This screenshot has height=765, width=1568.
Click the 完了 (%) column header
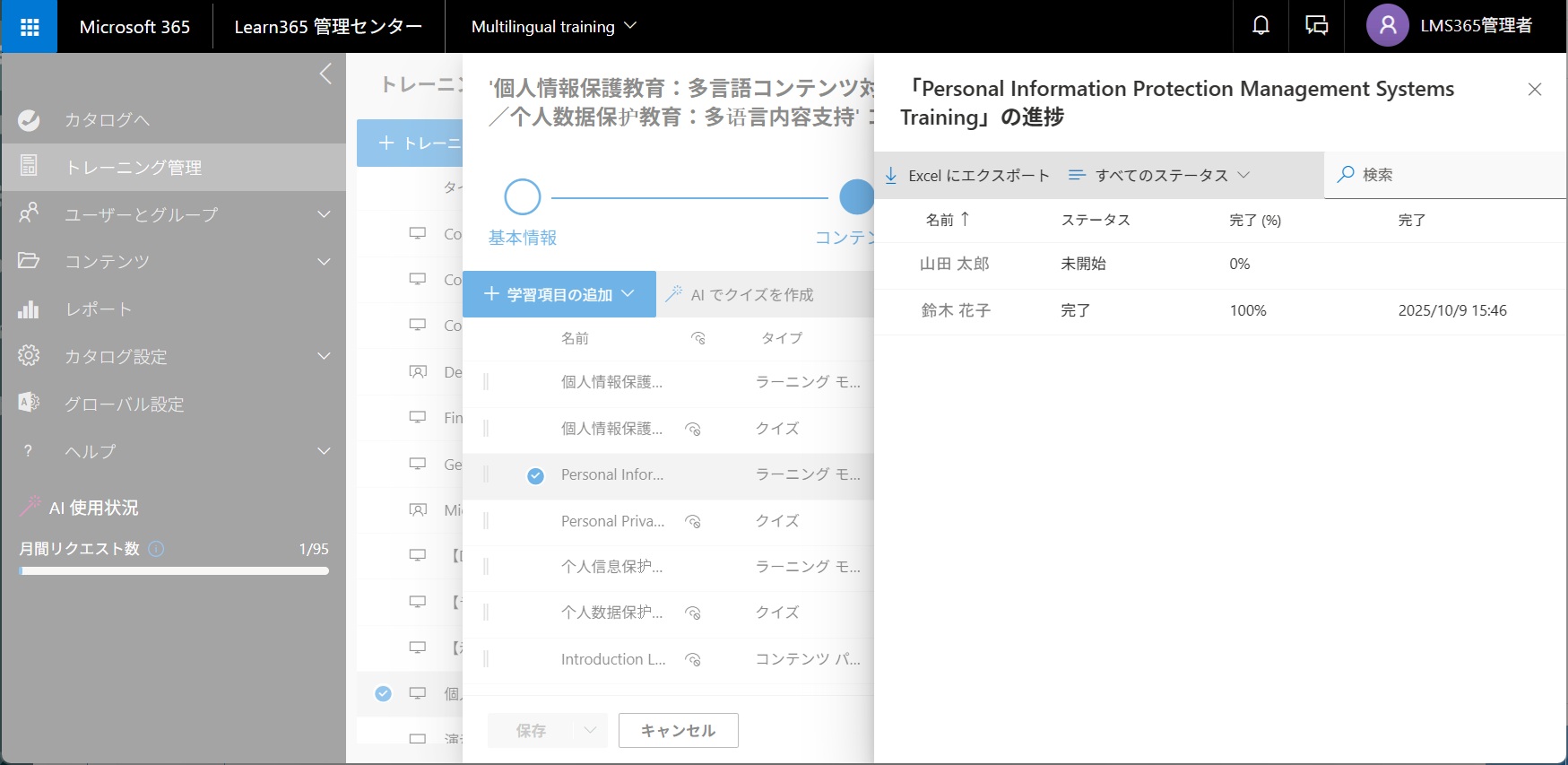[1255, 220]
